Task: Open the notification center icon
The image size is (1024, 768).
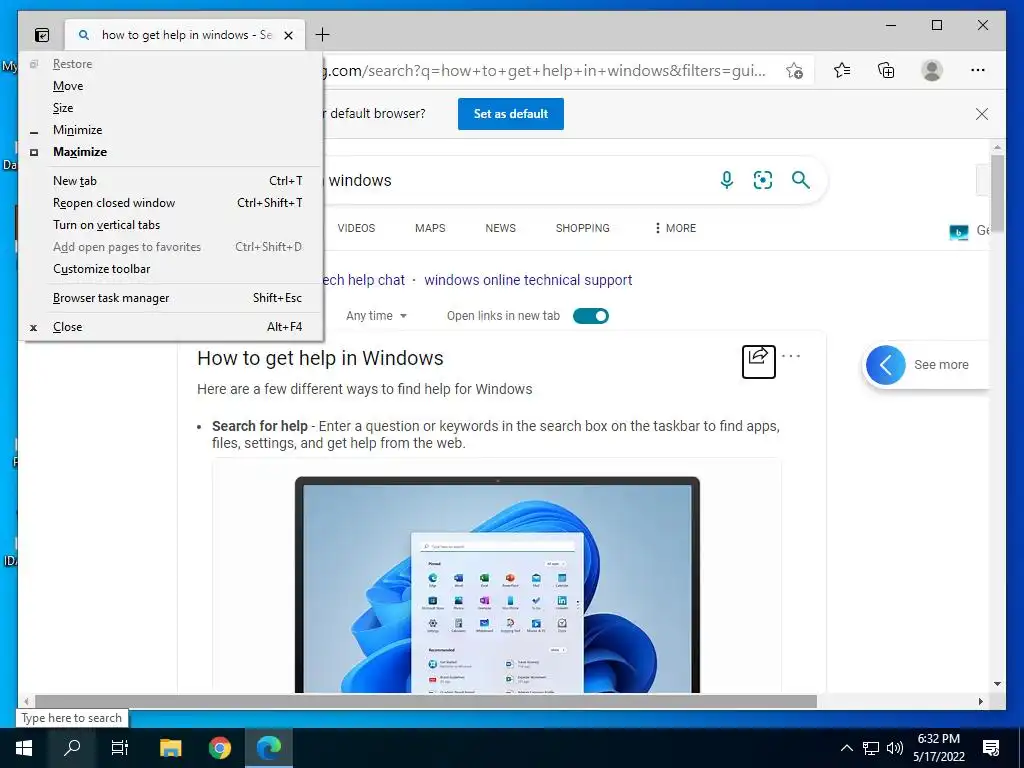Action: click(x=991, y=748)
